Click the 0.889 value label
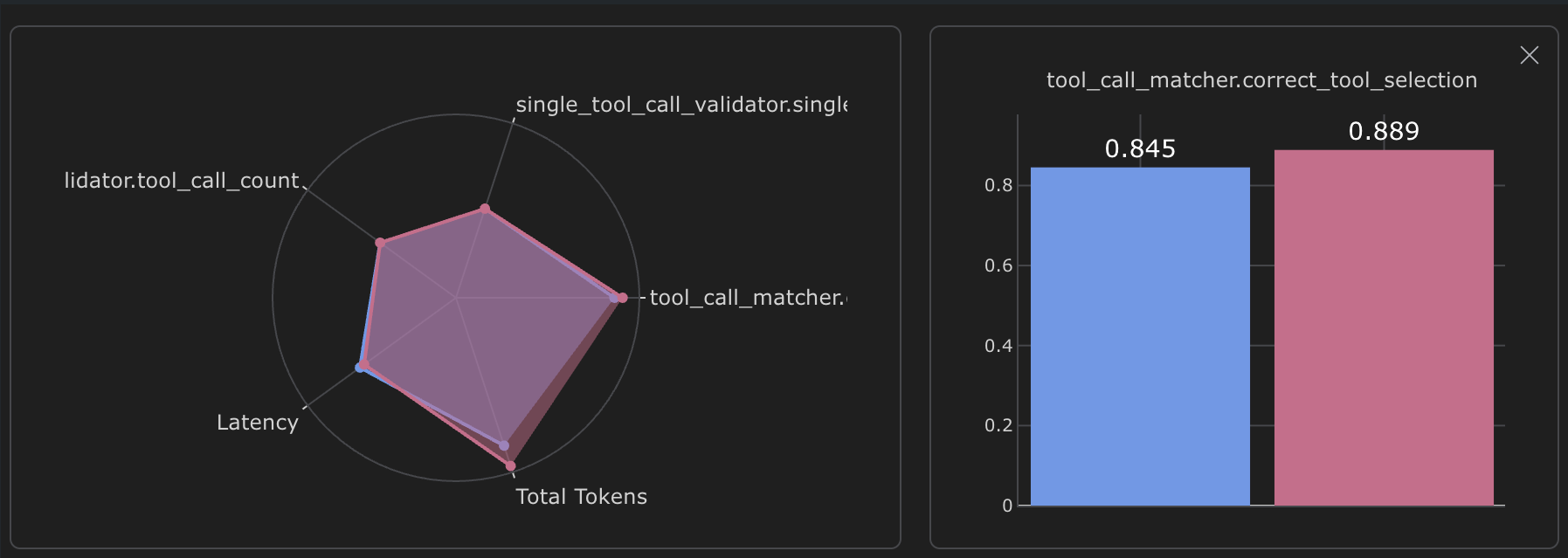The image size is (1568, 558). tap(1384, 132)
